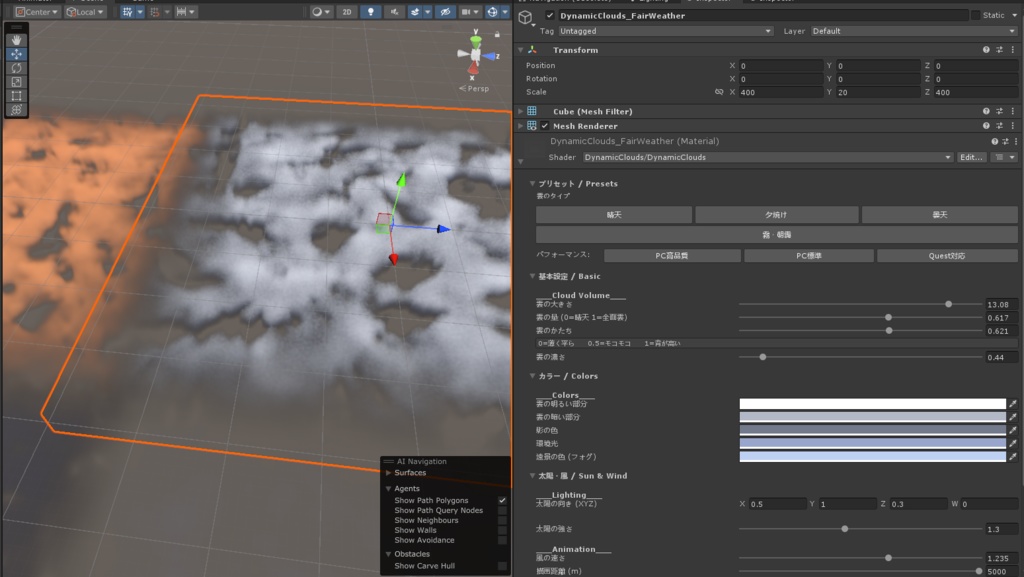Select the Rotate tool
The height and width of the screenshot is (577, 1024).
click(16, 68)
